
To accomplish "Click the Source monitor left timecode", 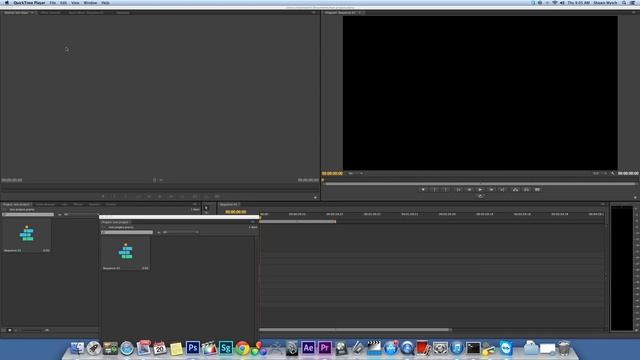I will coord(12,180).
